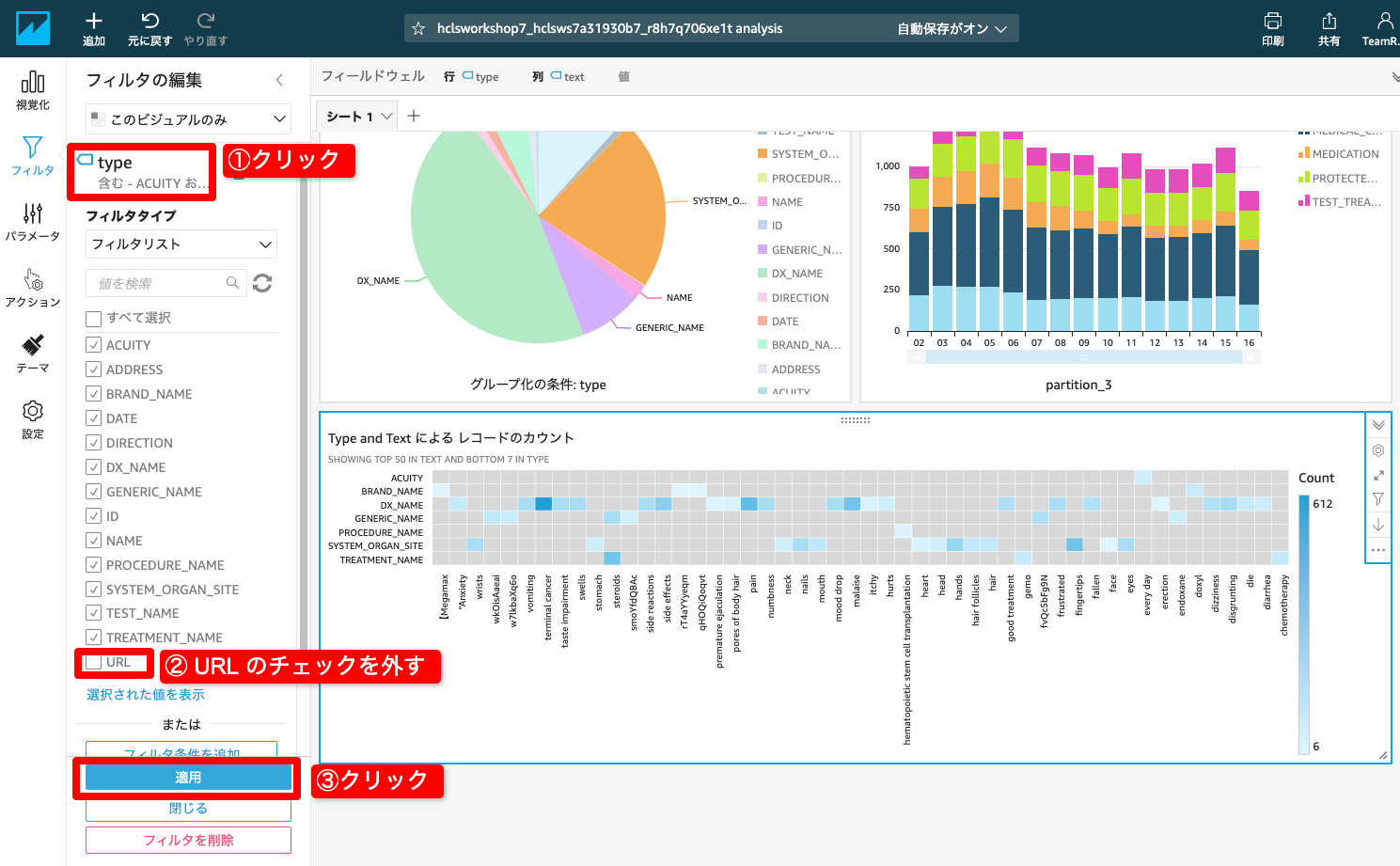Click the SYSTEM_O... orange legend swatch
Viewport: 1400px width, 866px height.
pos(763,154)
